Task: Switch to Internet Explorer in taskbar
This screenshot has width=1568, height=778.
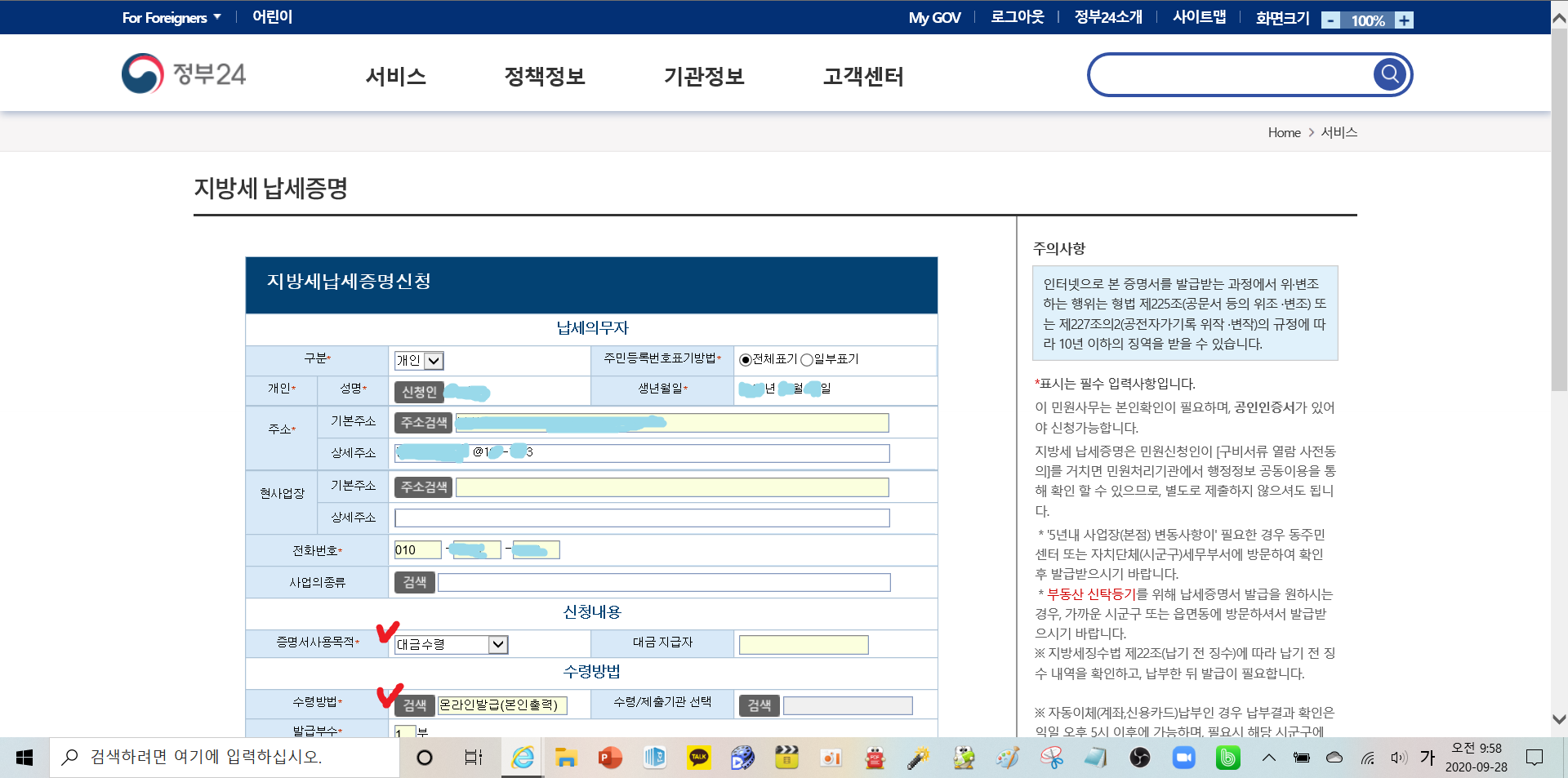Action: pos(523,758)
